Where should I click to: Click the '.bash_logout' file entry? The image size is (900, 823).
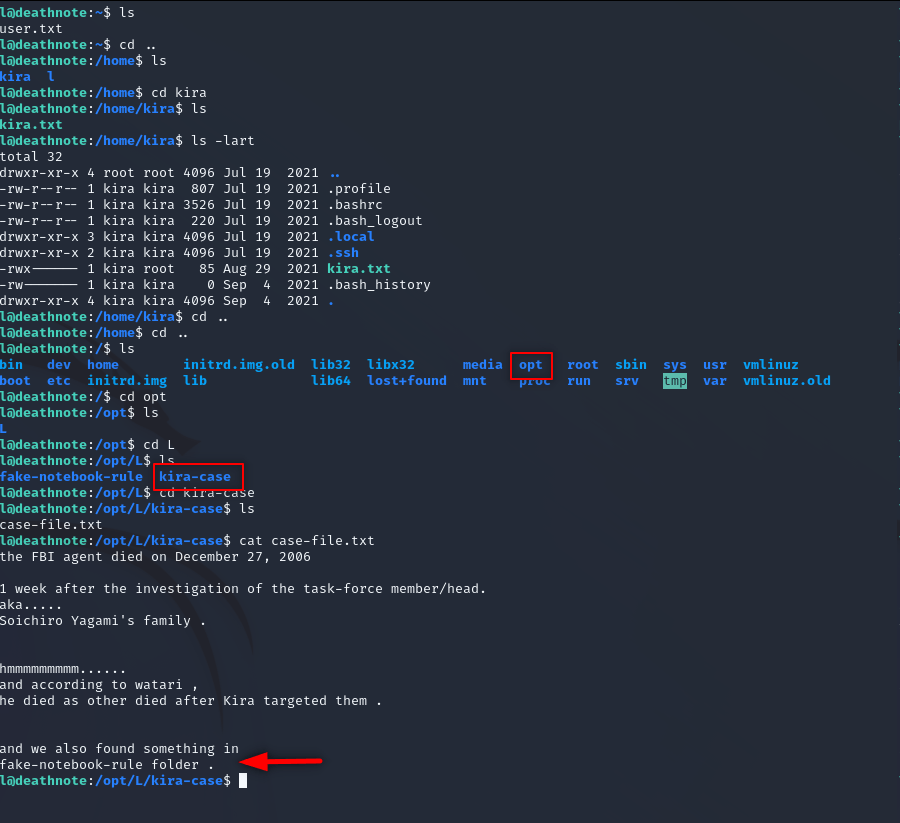(x=375, y=221)
